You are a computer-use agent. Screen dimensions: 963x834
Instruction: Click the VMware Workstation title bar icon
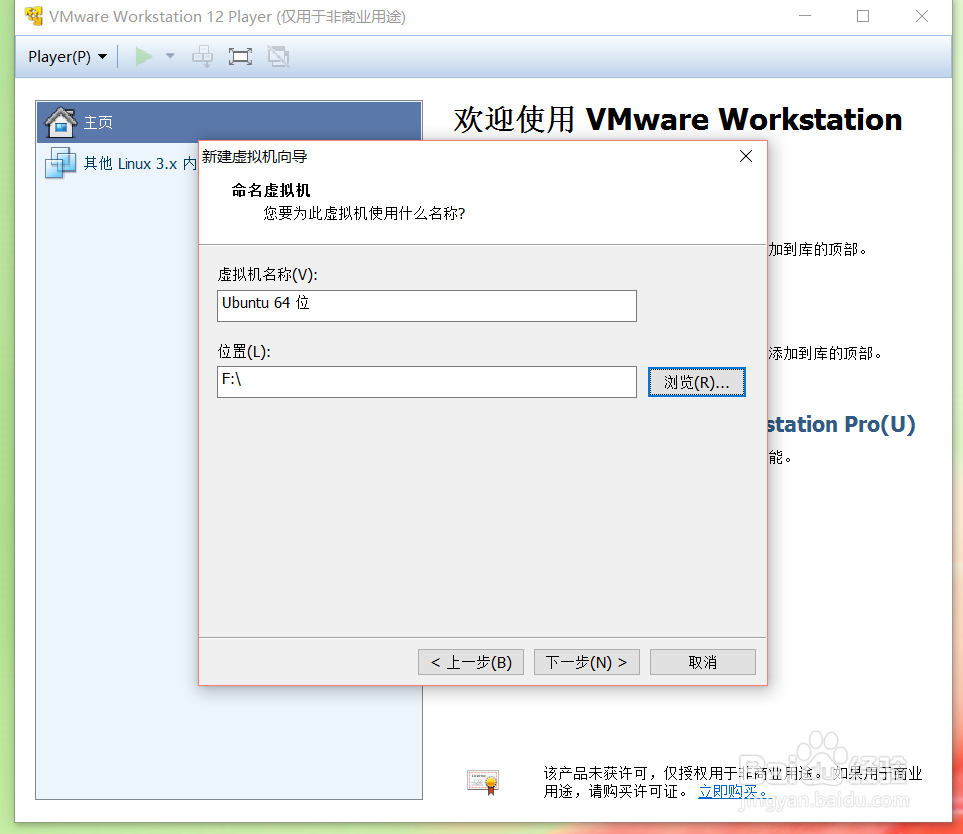coord(34,16)
